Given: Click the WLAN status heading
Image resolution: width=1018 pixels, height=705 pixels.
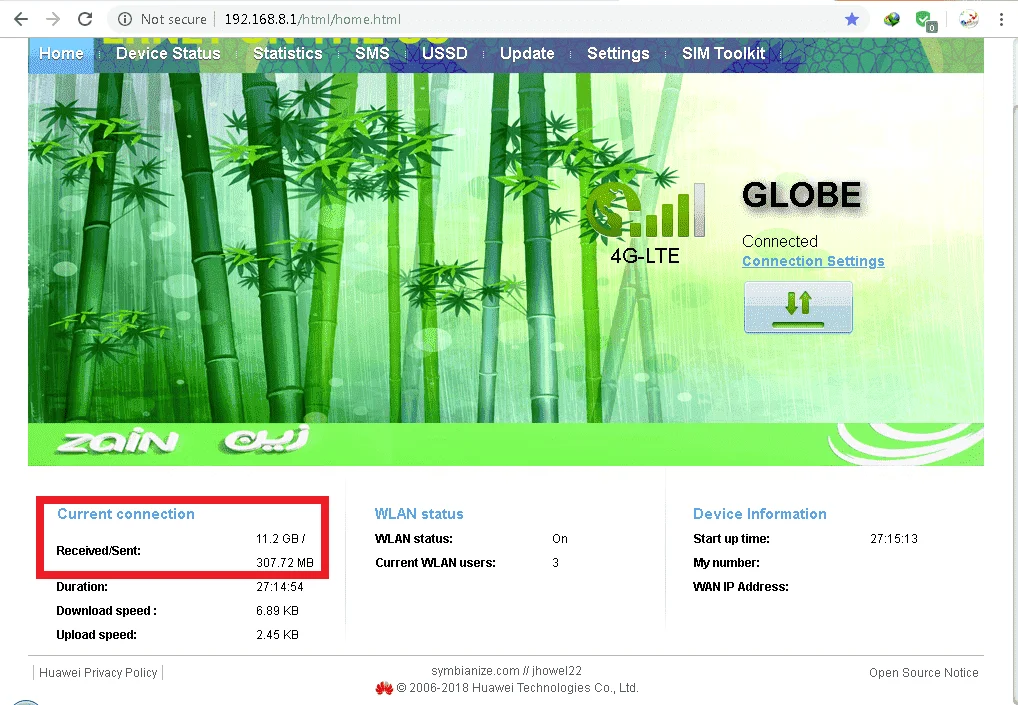Looking at the screenshot, I should click(x=419, y=514).
